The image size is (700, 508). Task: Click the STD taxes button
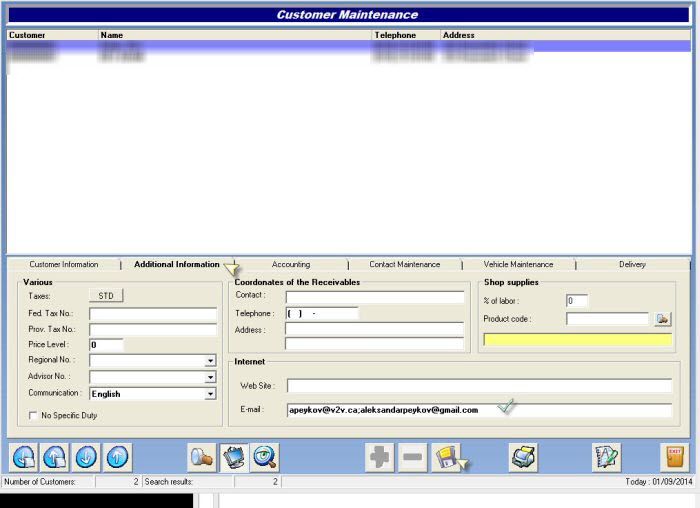click(106, 296)
